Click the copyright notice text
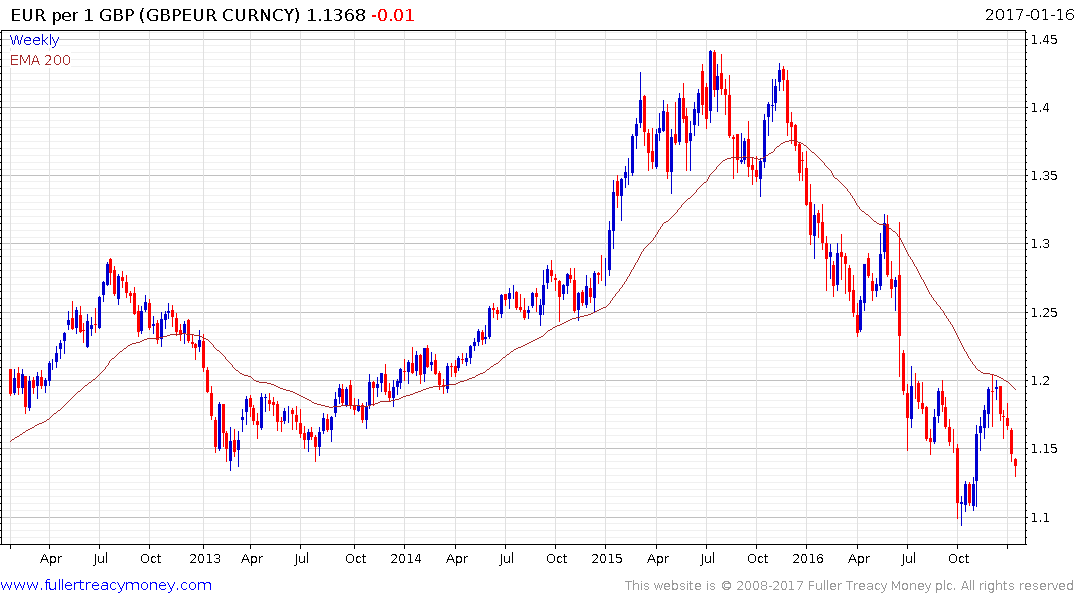The image size is (1075, 600). (x=849, y=586)
